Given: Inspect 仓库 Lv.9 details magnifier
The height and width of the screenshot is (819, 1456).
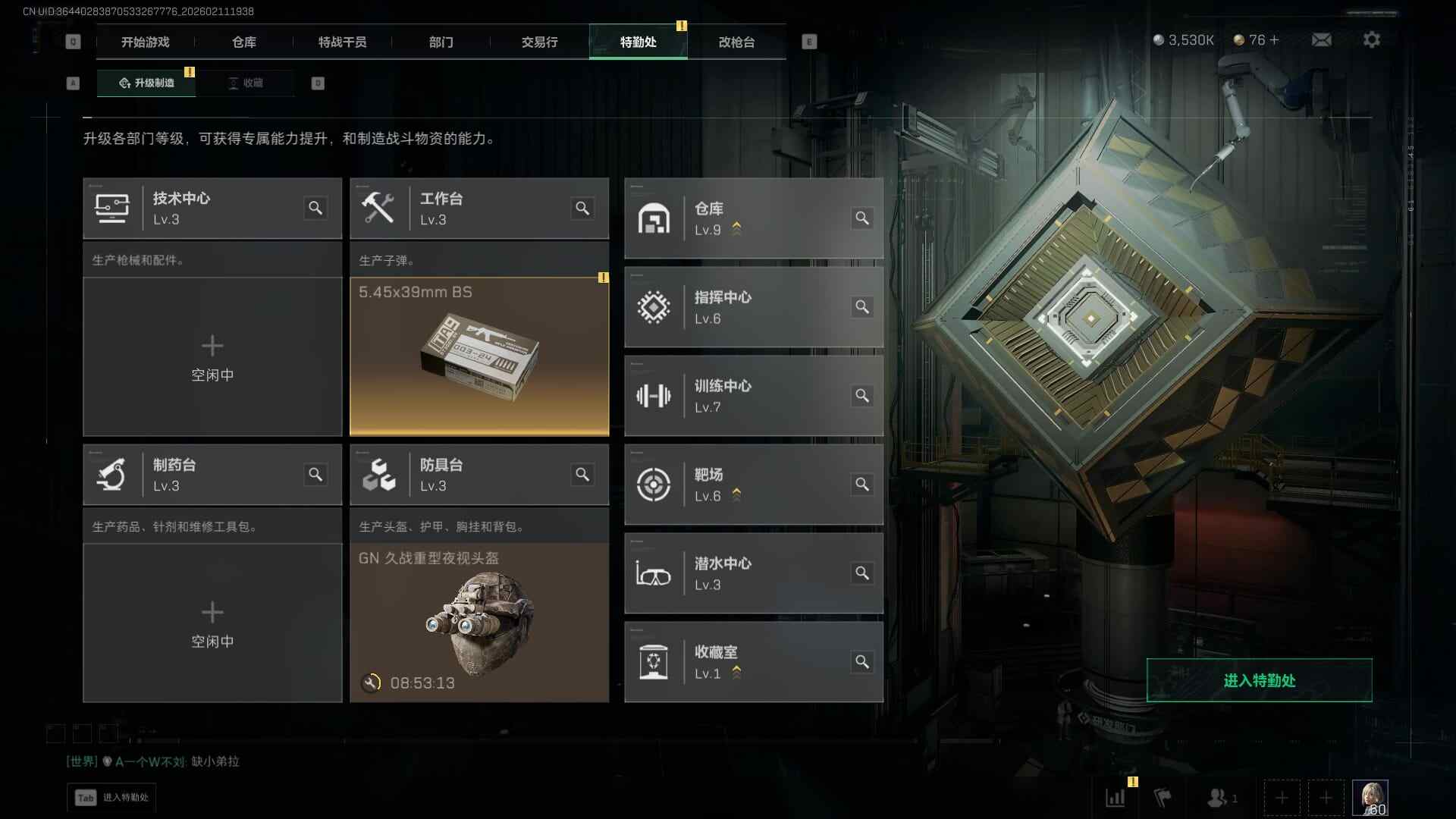Looking at the screenshot, I should (862, 218).
